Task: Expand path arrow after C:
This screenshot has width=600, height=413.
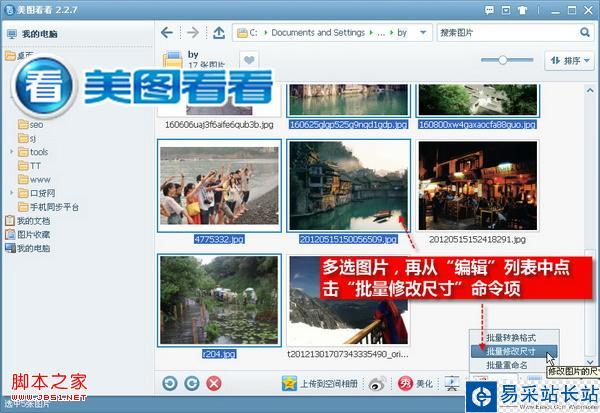Action: [266, 33]
